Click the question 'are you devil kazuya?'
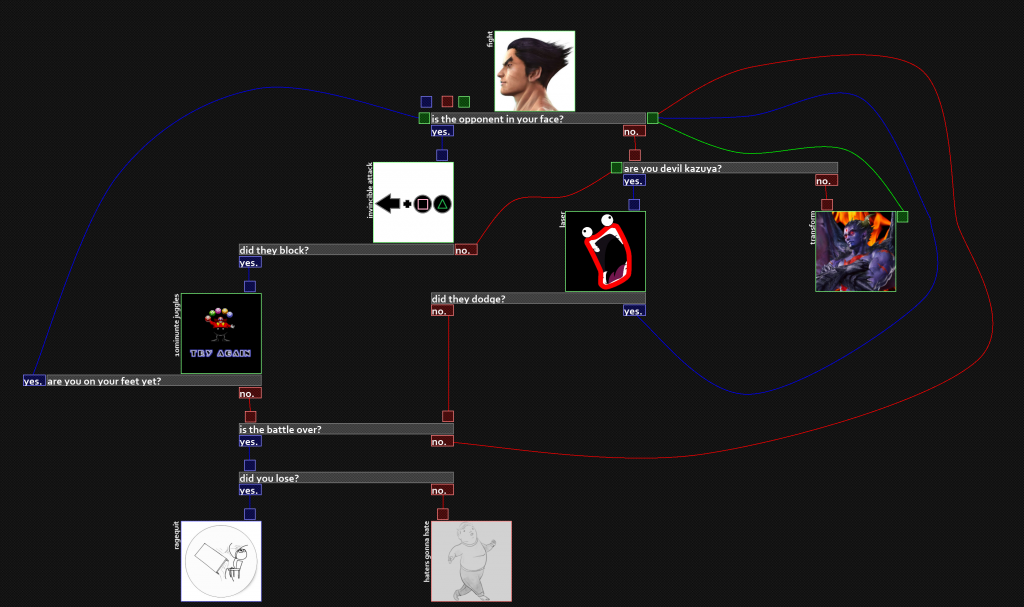1024x607 pixels. [730, 168]
